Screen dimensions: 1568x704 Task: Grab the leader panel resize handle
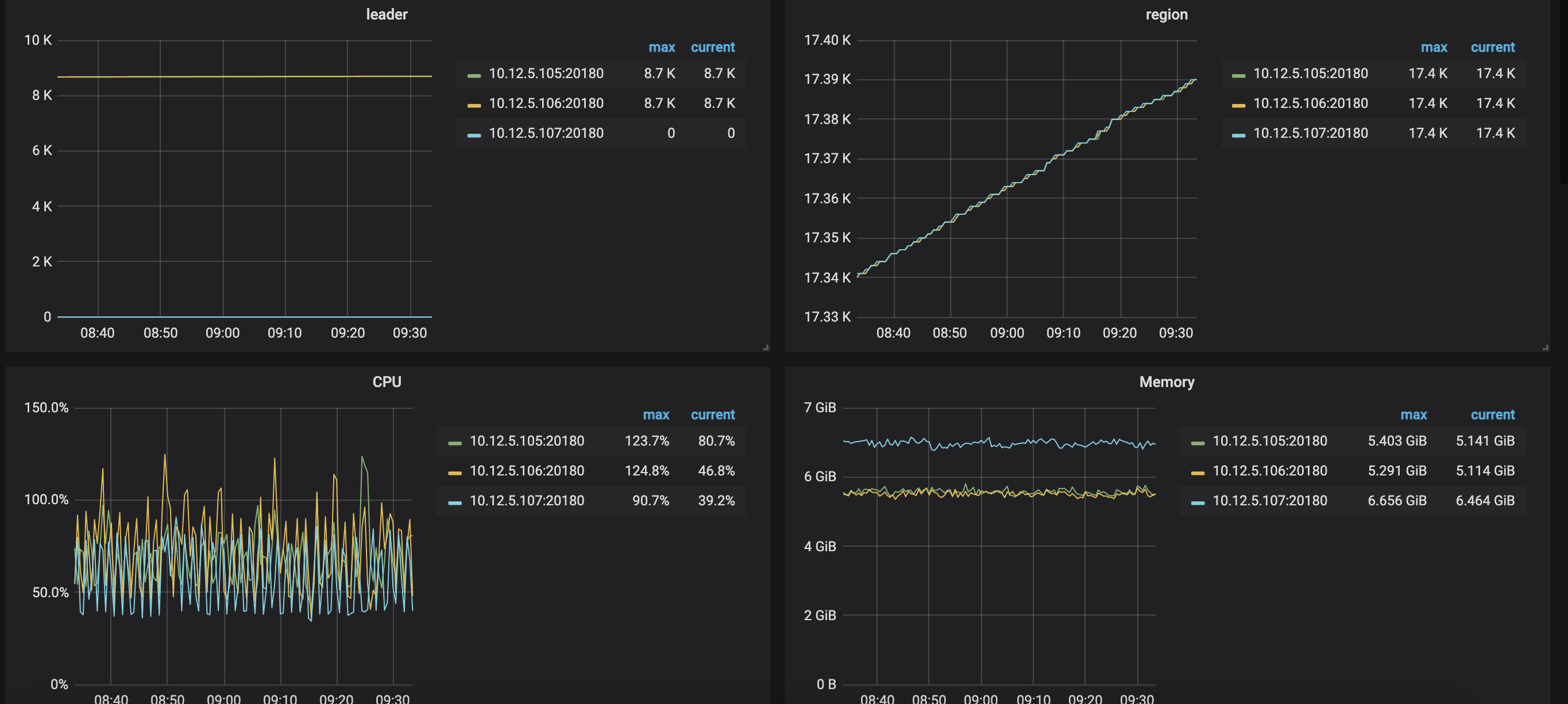766,347
